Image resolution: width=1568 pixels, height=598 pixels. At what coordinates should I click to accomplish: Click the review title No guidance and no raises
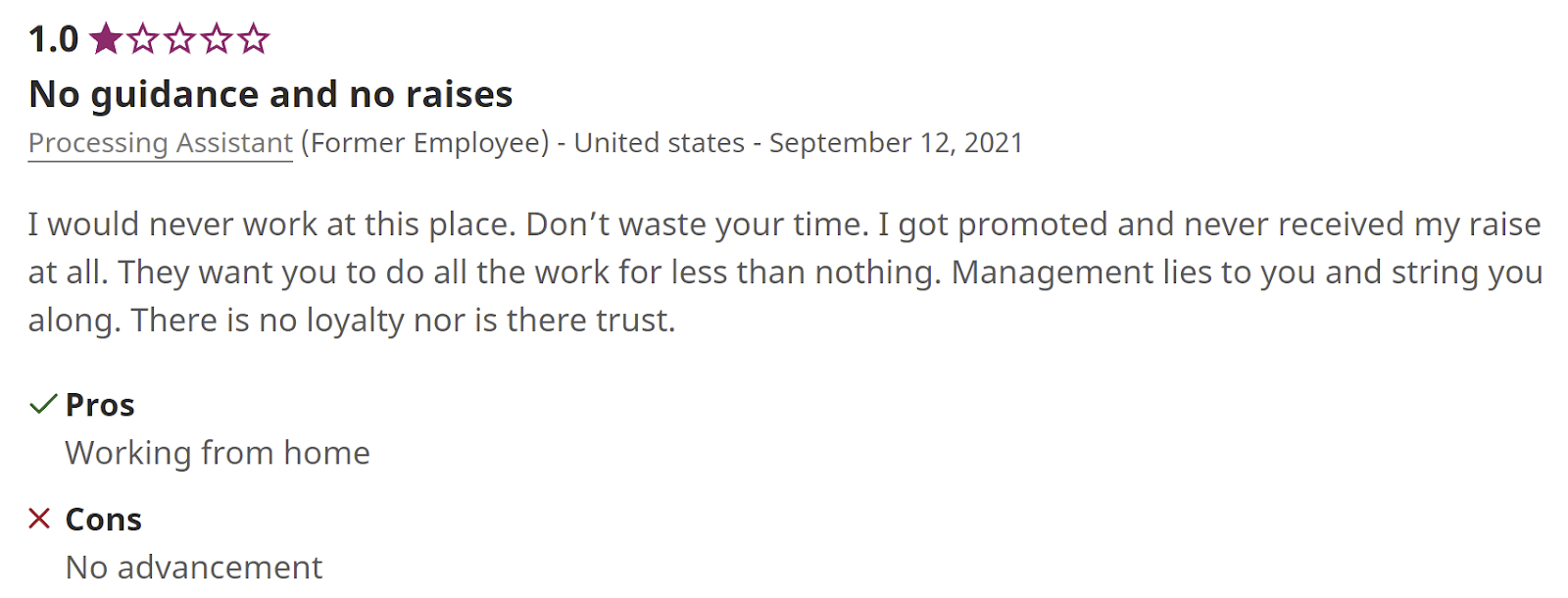tap(270, 94)
